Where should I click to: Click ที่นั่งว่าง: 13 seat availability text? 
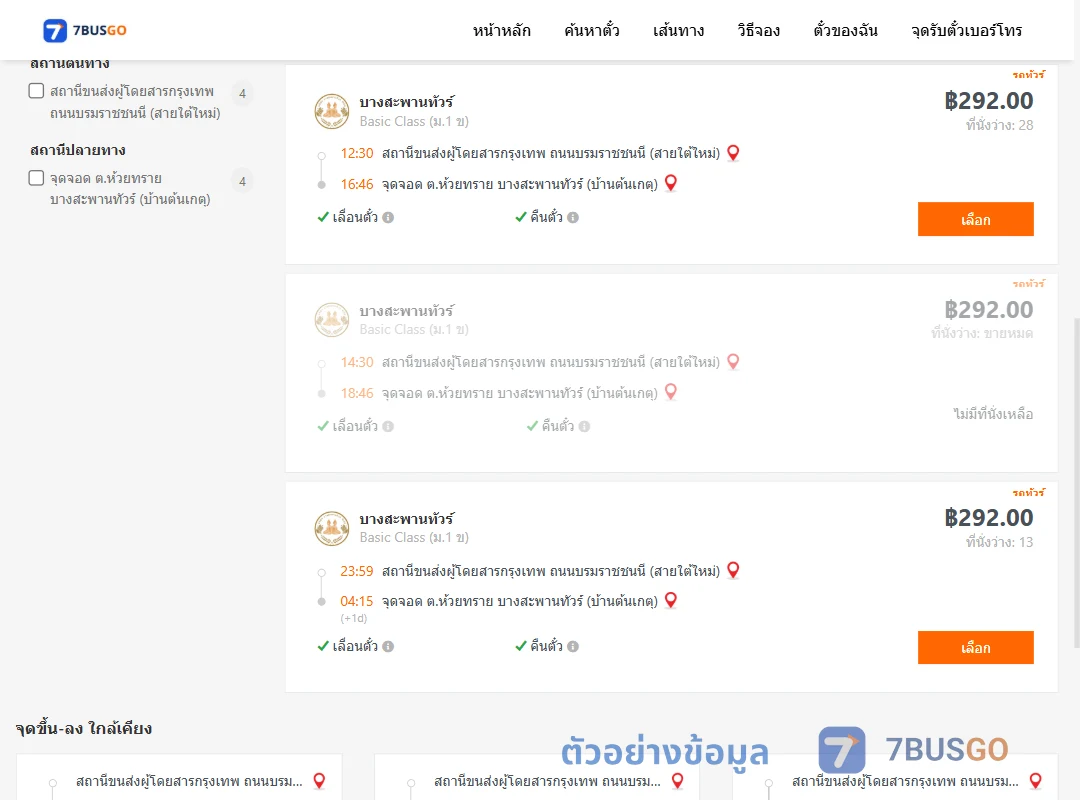click(x=999, y=542)
